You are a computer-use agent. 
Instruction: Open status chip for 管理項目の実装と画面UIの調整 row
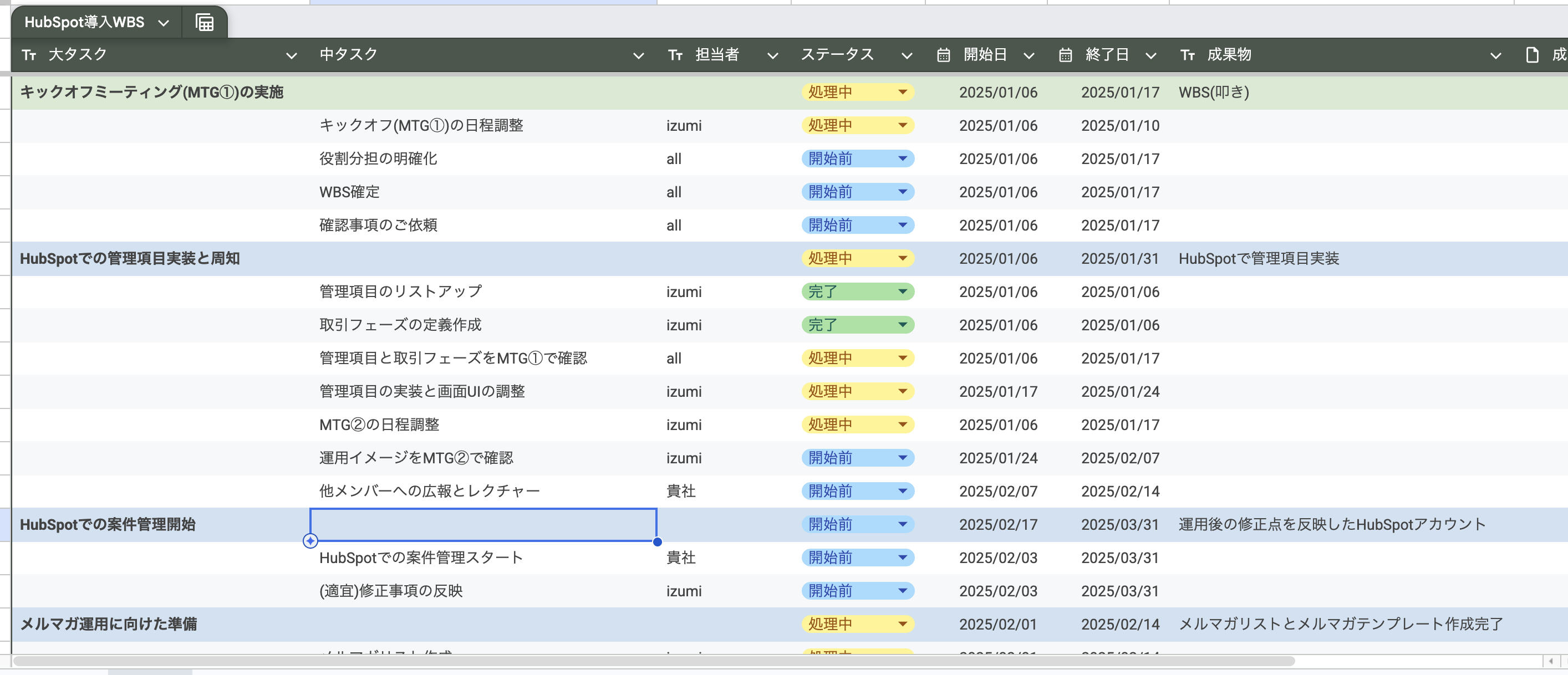(x=858, y=391)
